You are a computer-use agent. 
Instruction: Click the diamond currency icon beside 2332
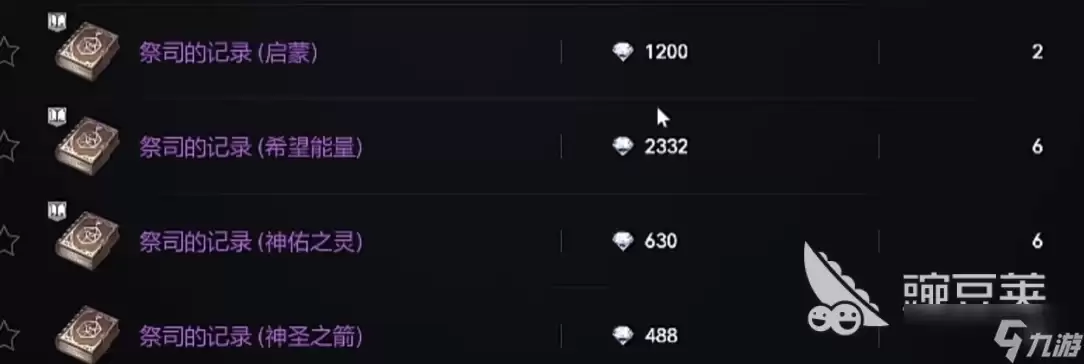tap(623, 146)
